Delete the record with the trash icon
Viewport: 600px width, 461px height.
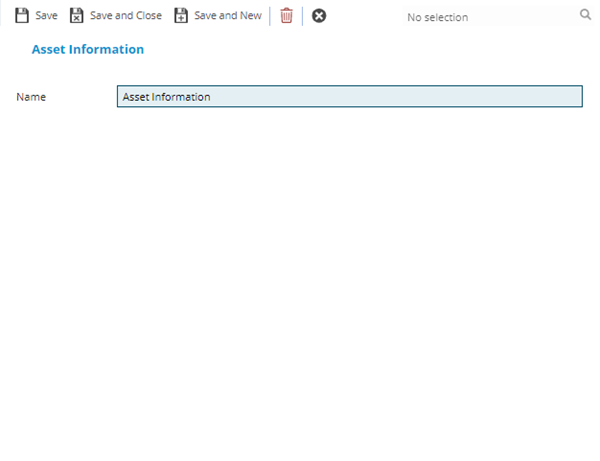coord(287,16)
